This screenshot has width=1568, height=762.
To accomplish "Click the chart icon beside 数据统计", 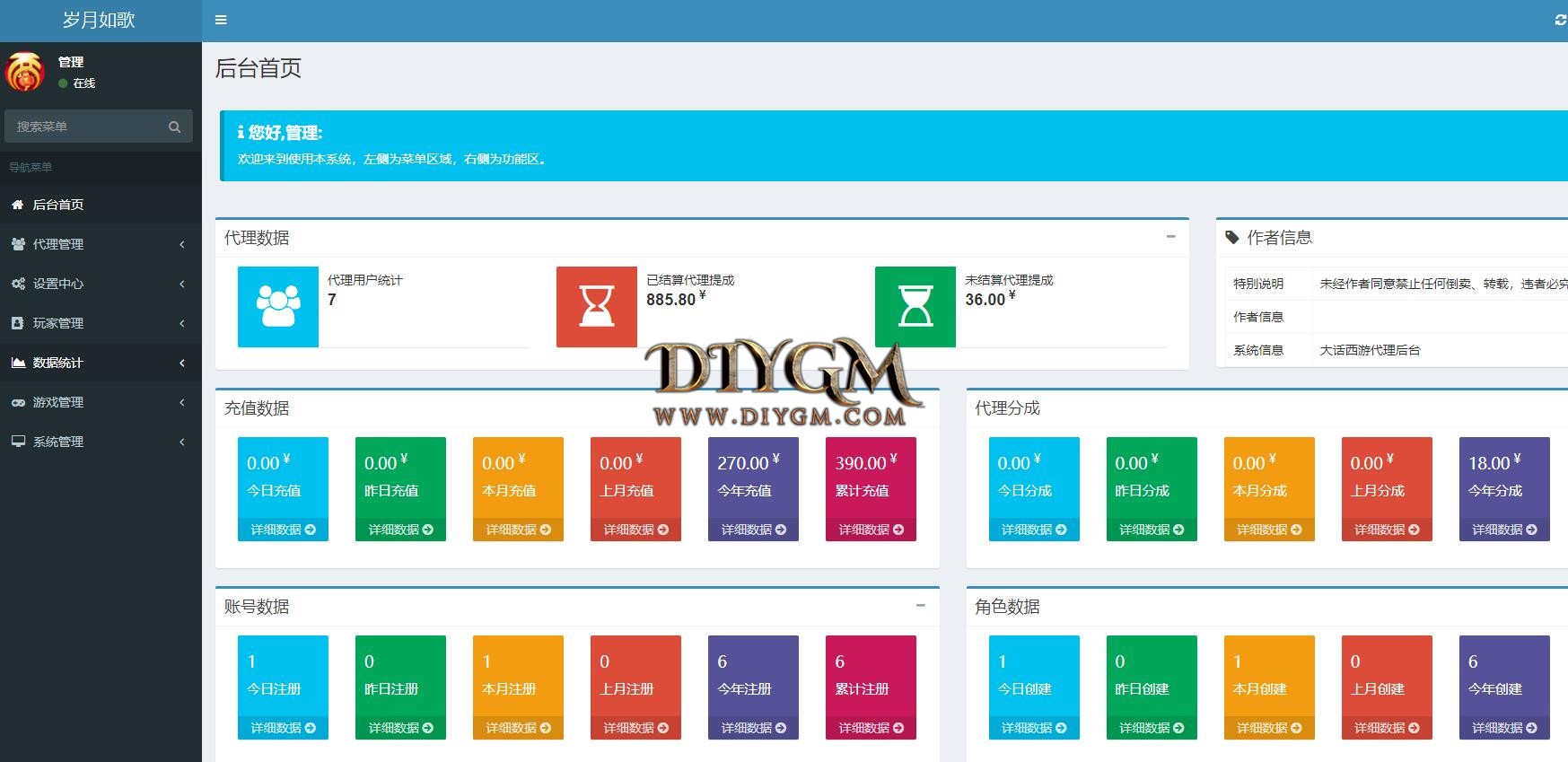I will coord(18,363).
